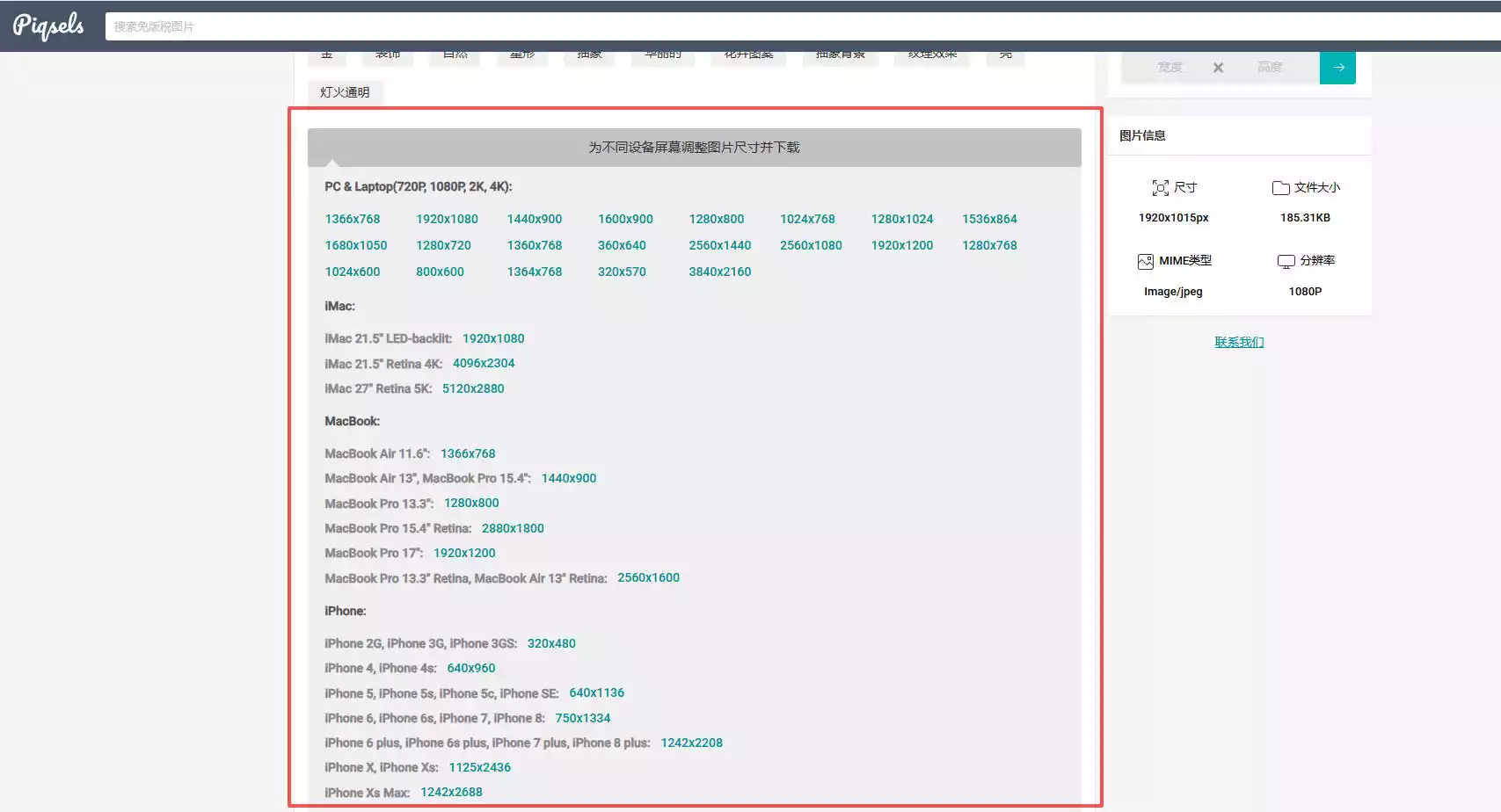Click the 为不同设备屏幕调整图片尺寸并下载 header bar

(x=695, y=148)
